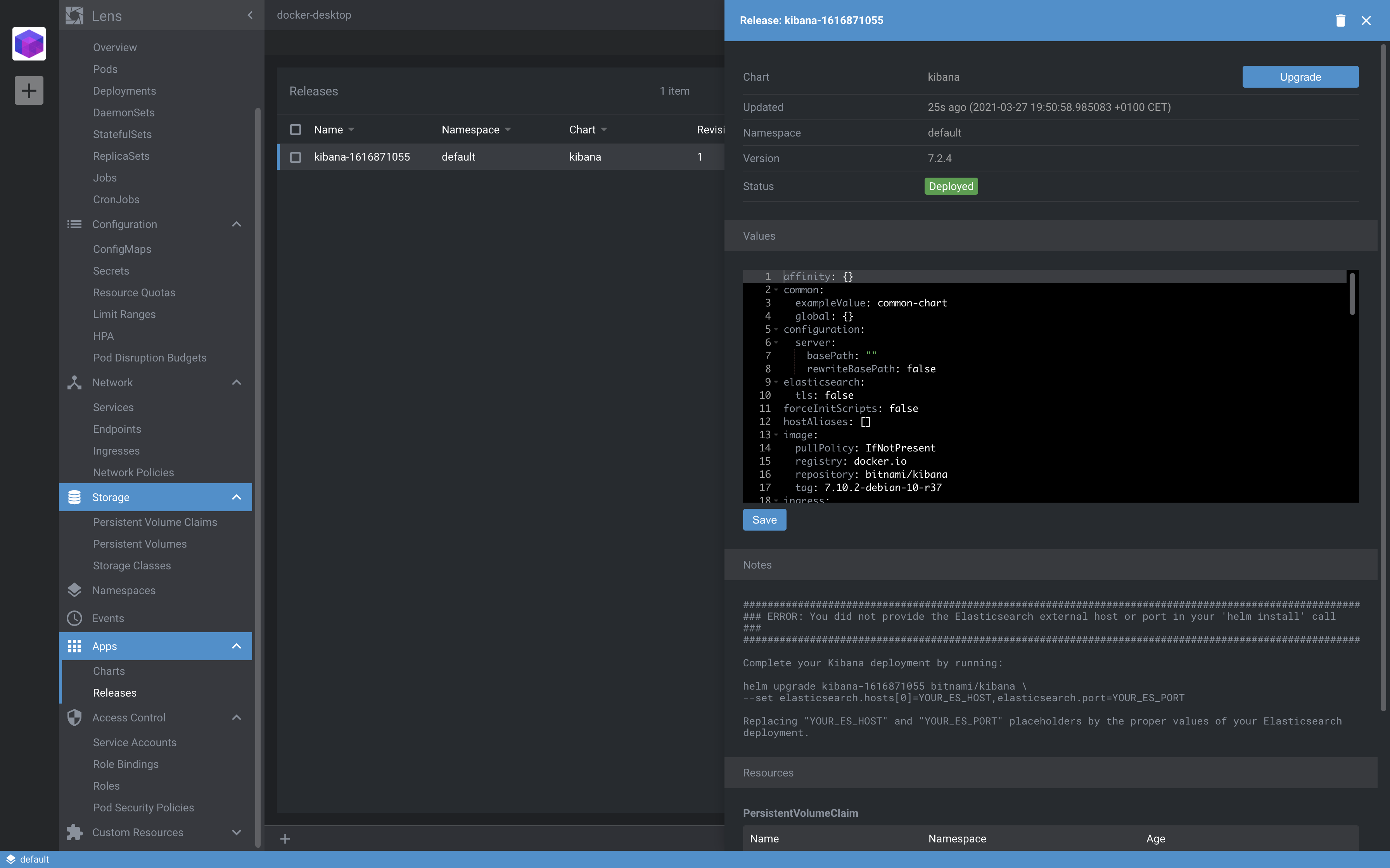Screen dimensions: 1390x868
Task: Sort releases by Chart column arrow
Action: pyautogui.click(x=604, y=130)
